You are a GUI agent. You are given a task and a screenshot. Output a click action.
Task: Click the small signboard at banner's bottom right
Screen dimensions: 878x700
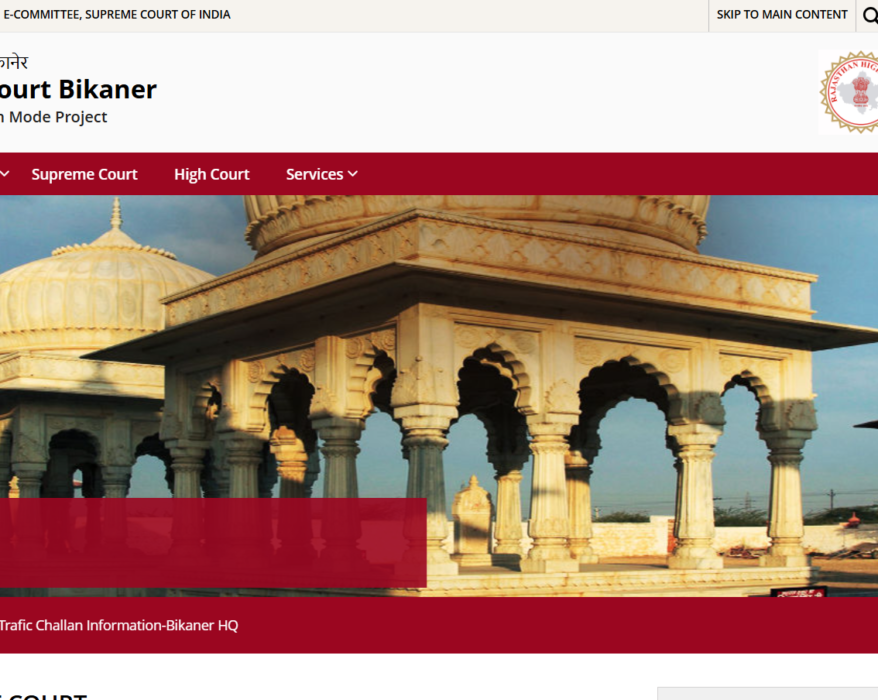pos(799,591)
